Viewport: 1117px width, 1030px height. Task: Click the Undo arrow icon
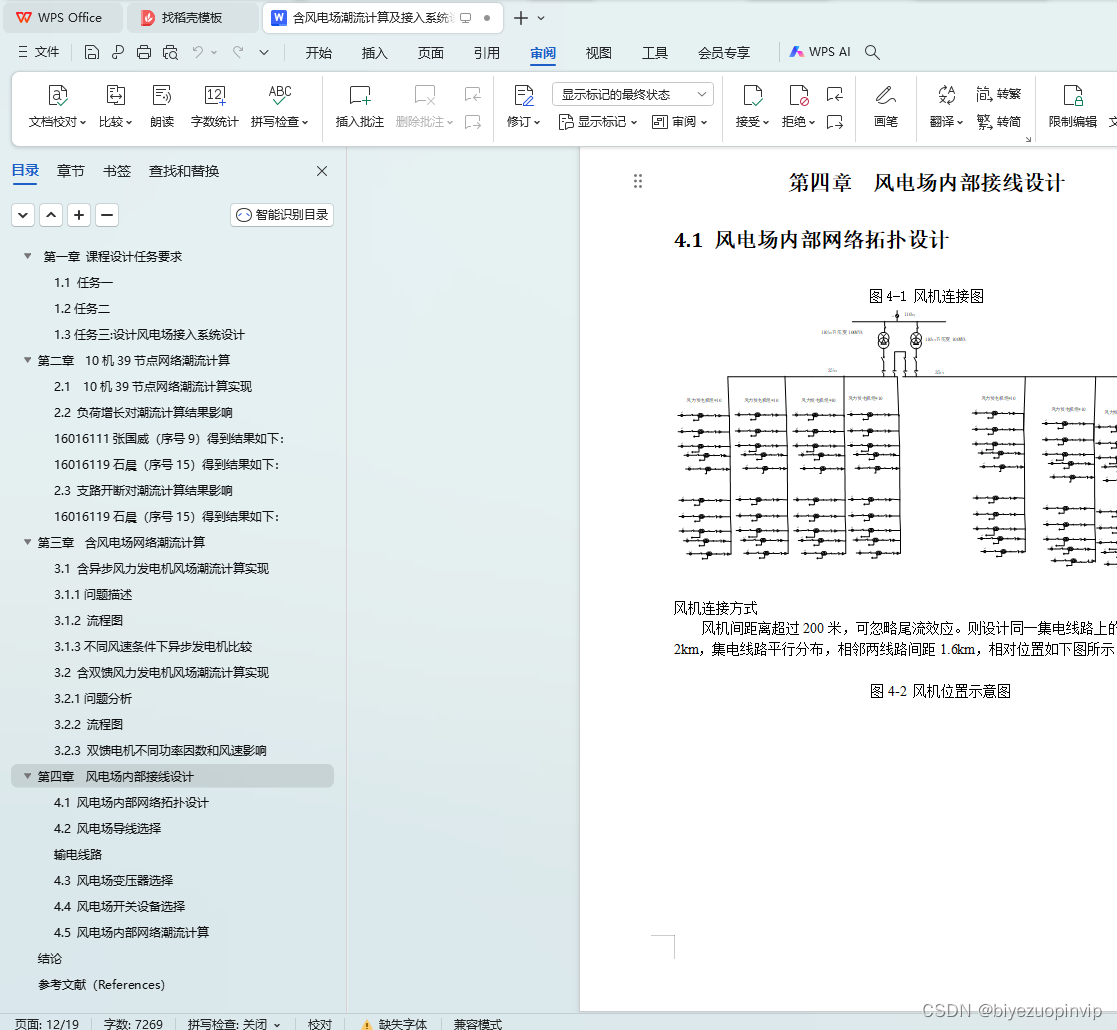click(x=198, y=52)
